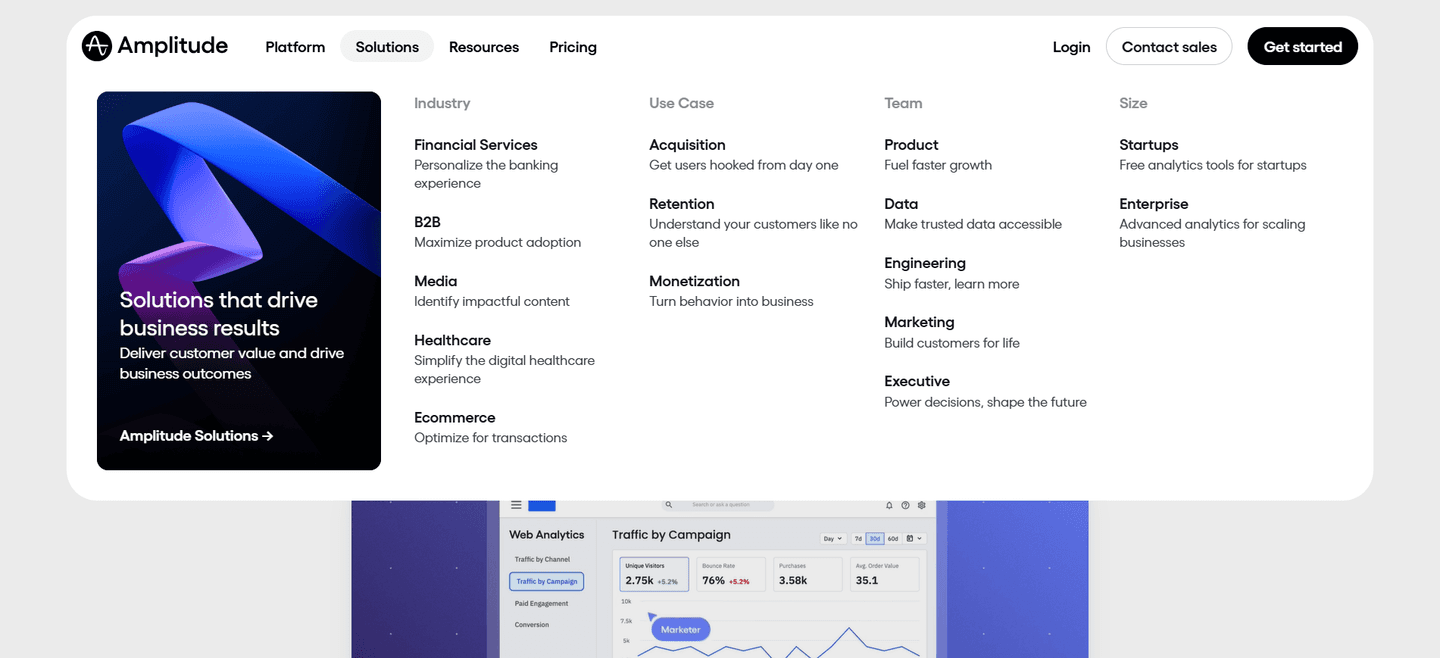
Task: Go to the Pricing page
Action: [x=573, y=47]
